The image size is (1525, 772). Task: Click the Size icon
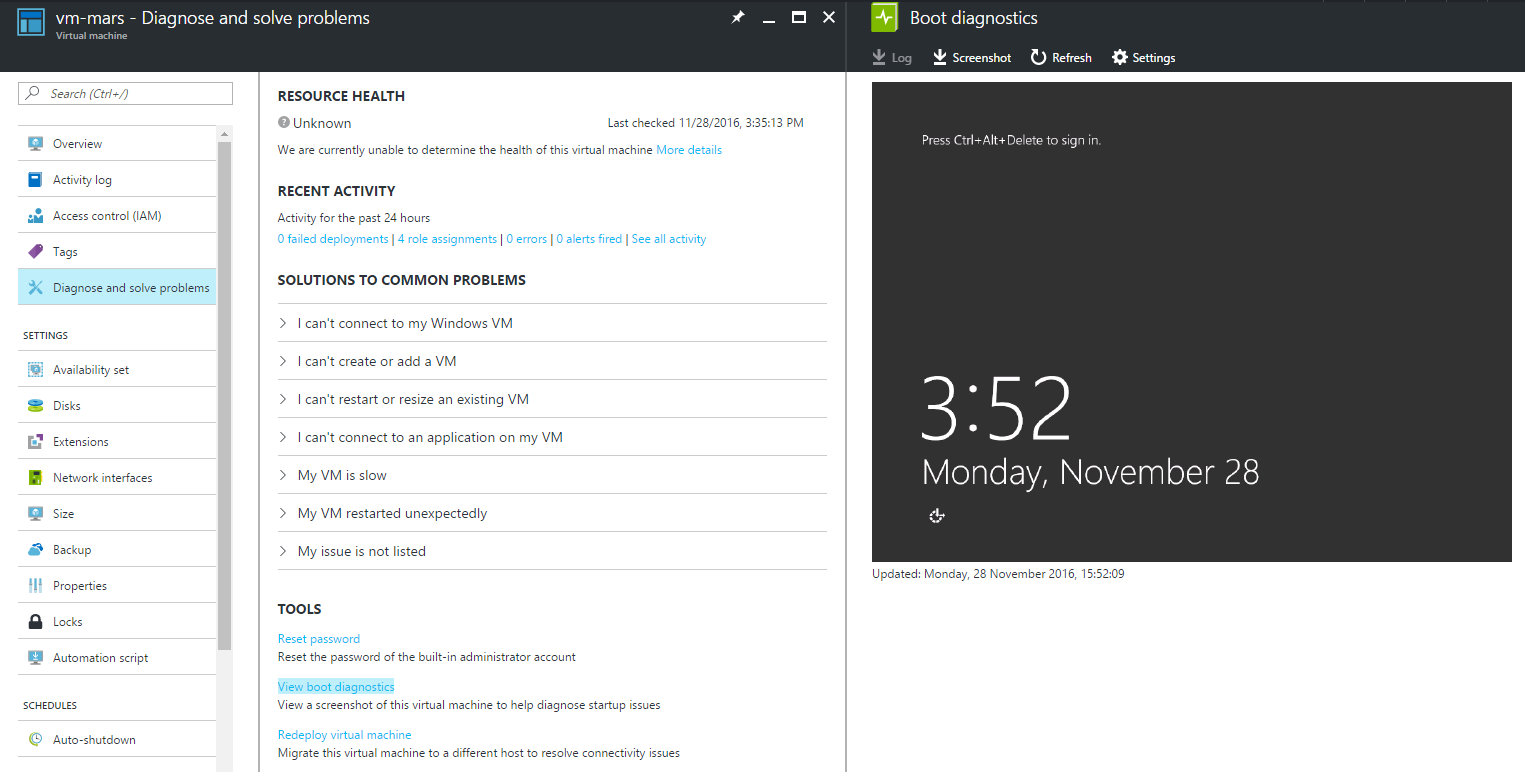(35, 513)
